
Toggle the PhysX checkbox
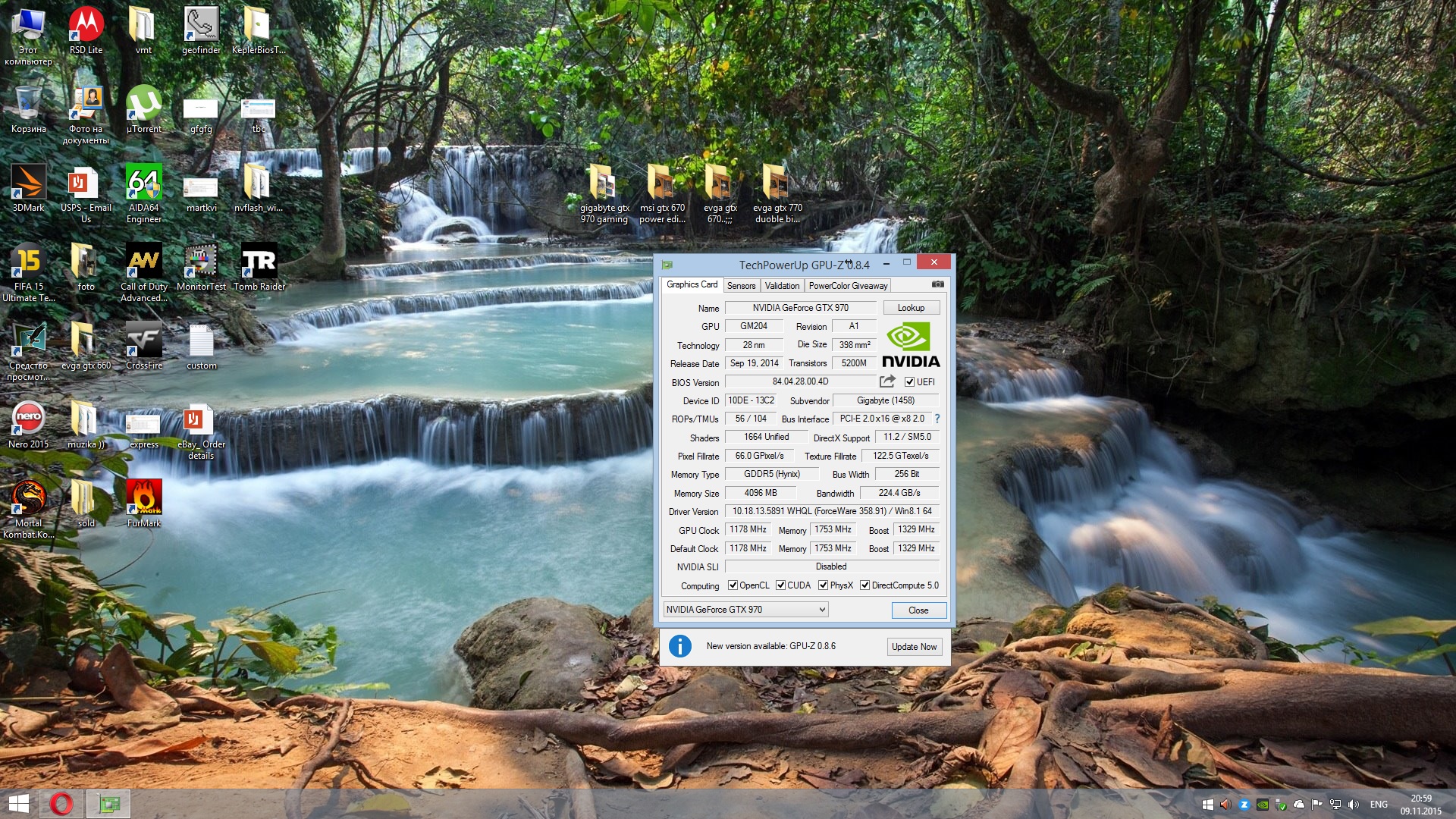(x=823, y=585)
